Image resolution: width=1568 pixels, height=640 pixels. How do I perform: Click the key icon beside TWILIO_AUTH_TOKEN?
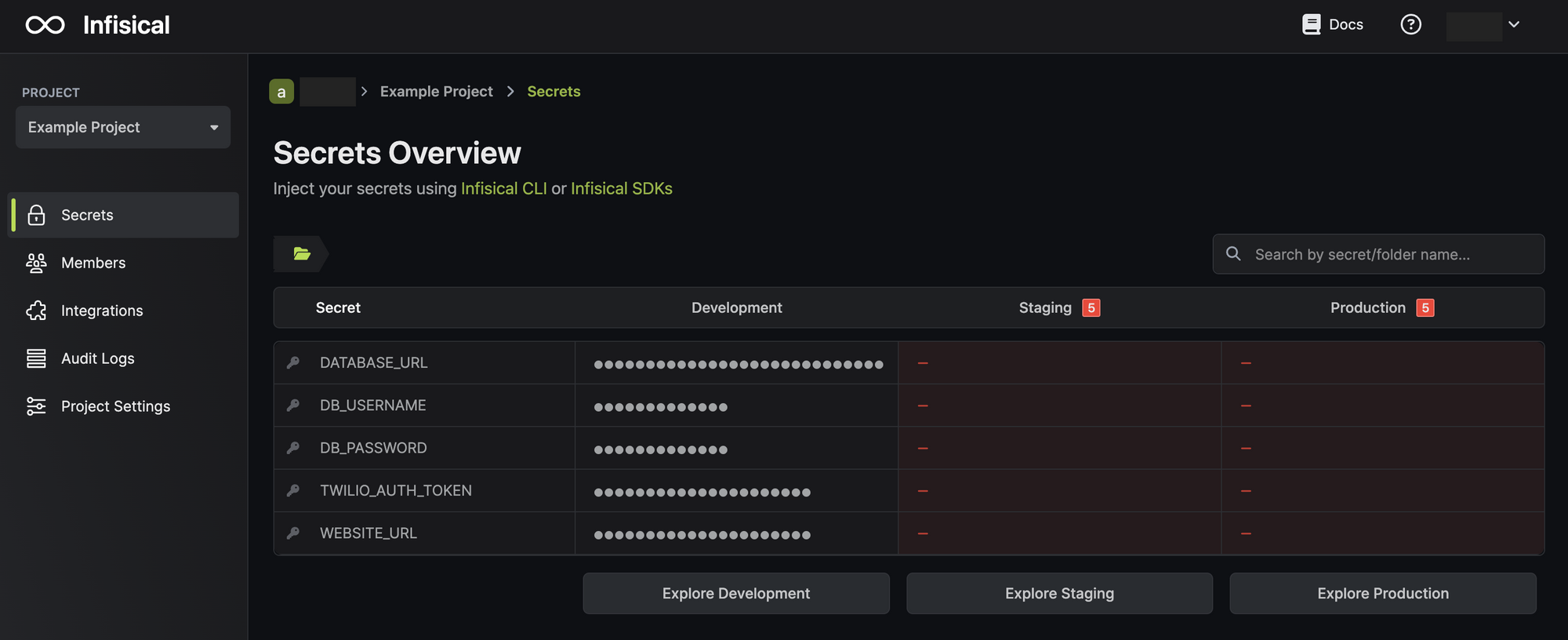(x=293, y=490)
